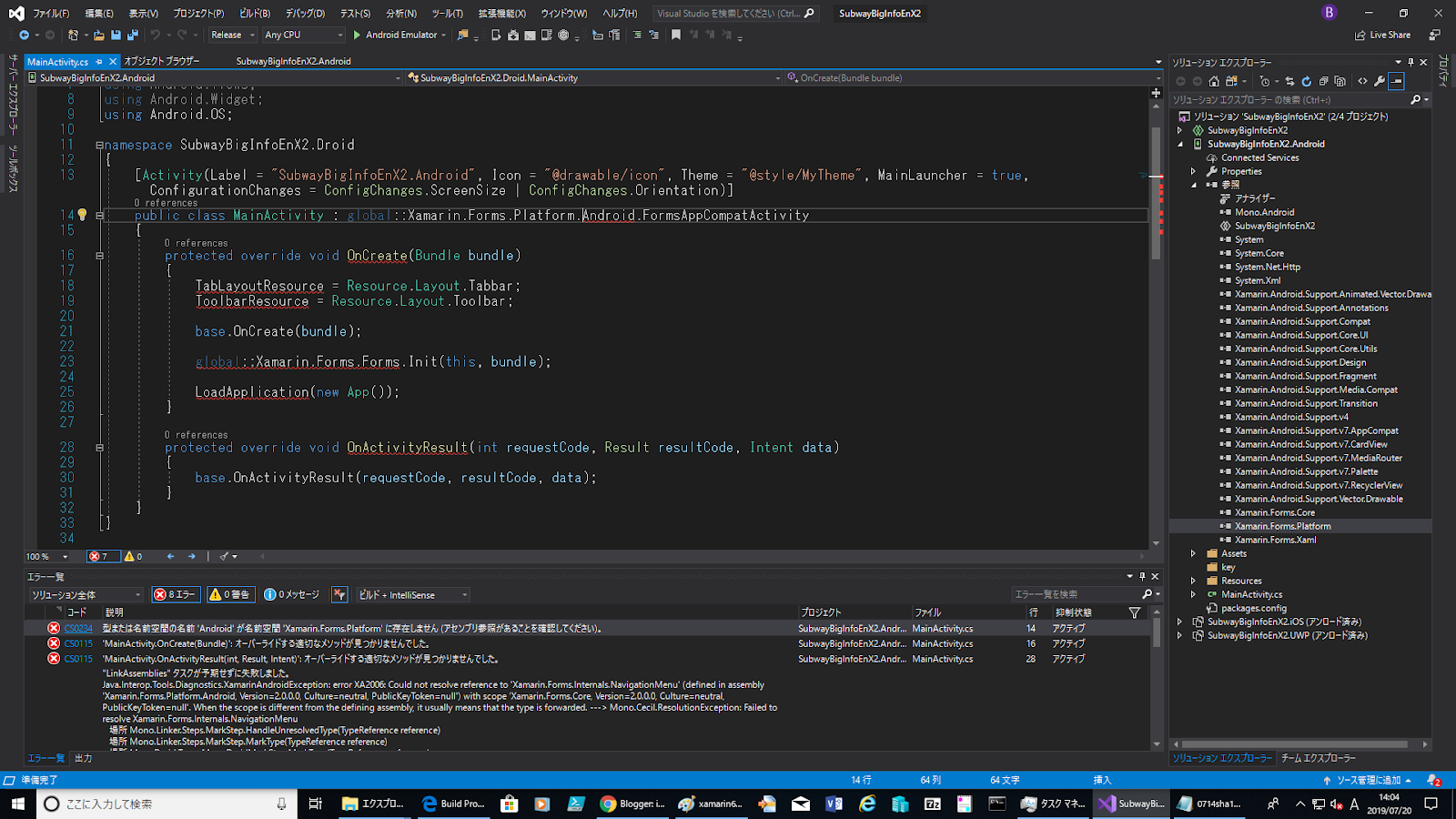This screenshot has width=1456, height=819.
Task: Toggle the 8 errors filter button
Action: [x=176, y=594]
